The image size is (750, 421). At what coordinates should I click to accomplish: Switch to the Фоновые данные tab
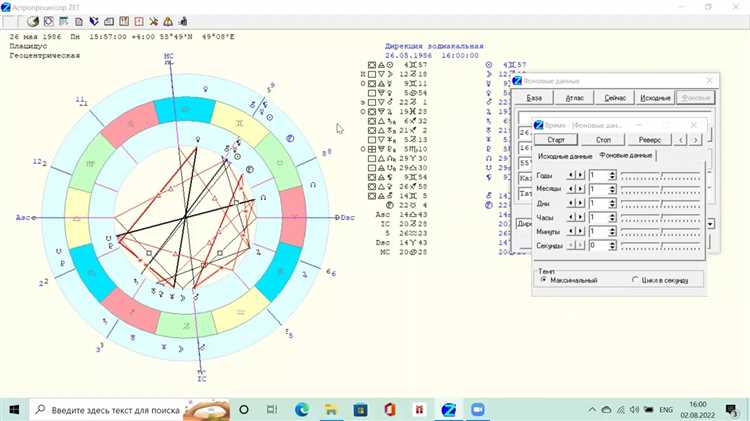[x=626, y=155]
